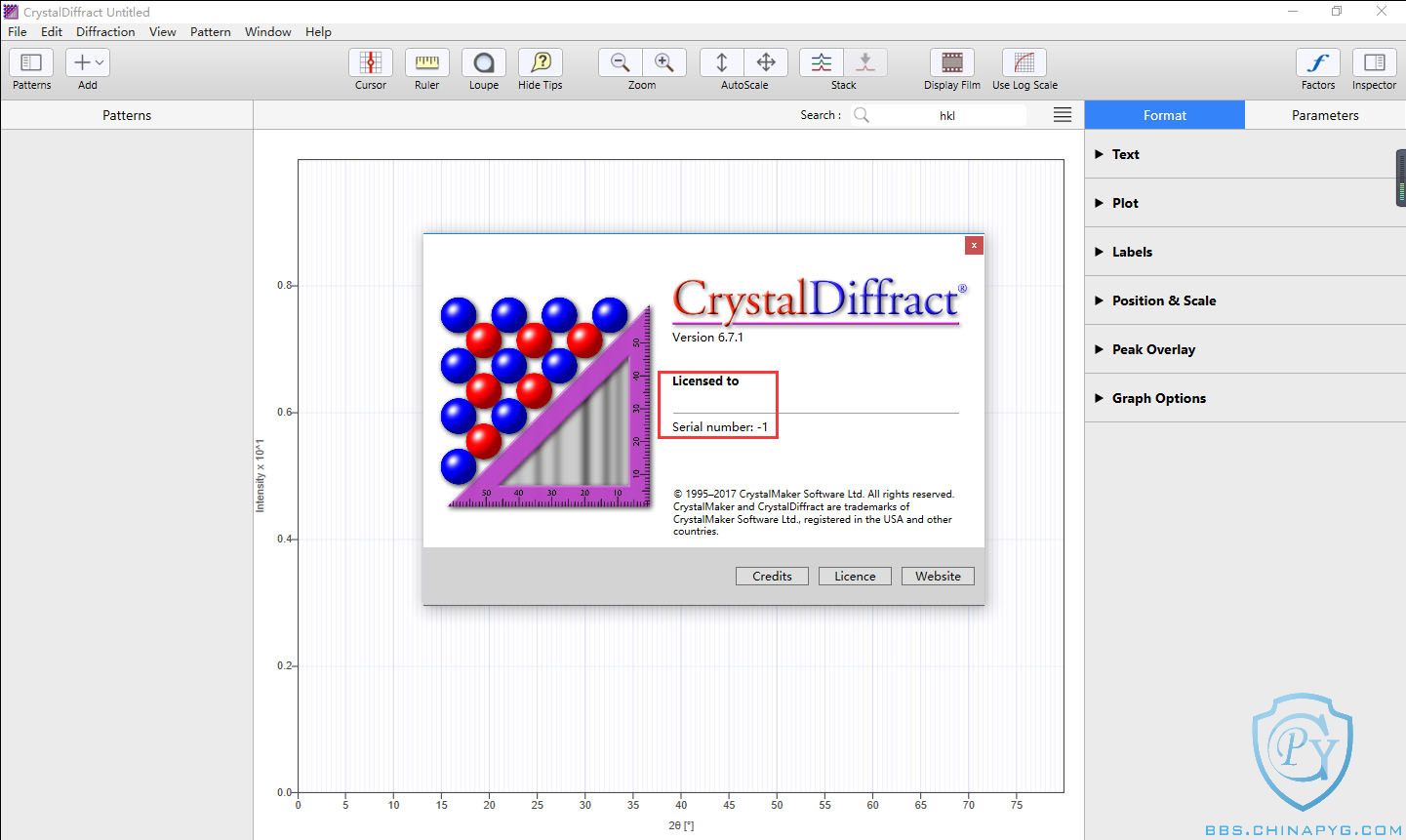Enable Use Log Scale

point(1024,62)
